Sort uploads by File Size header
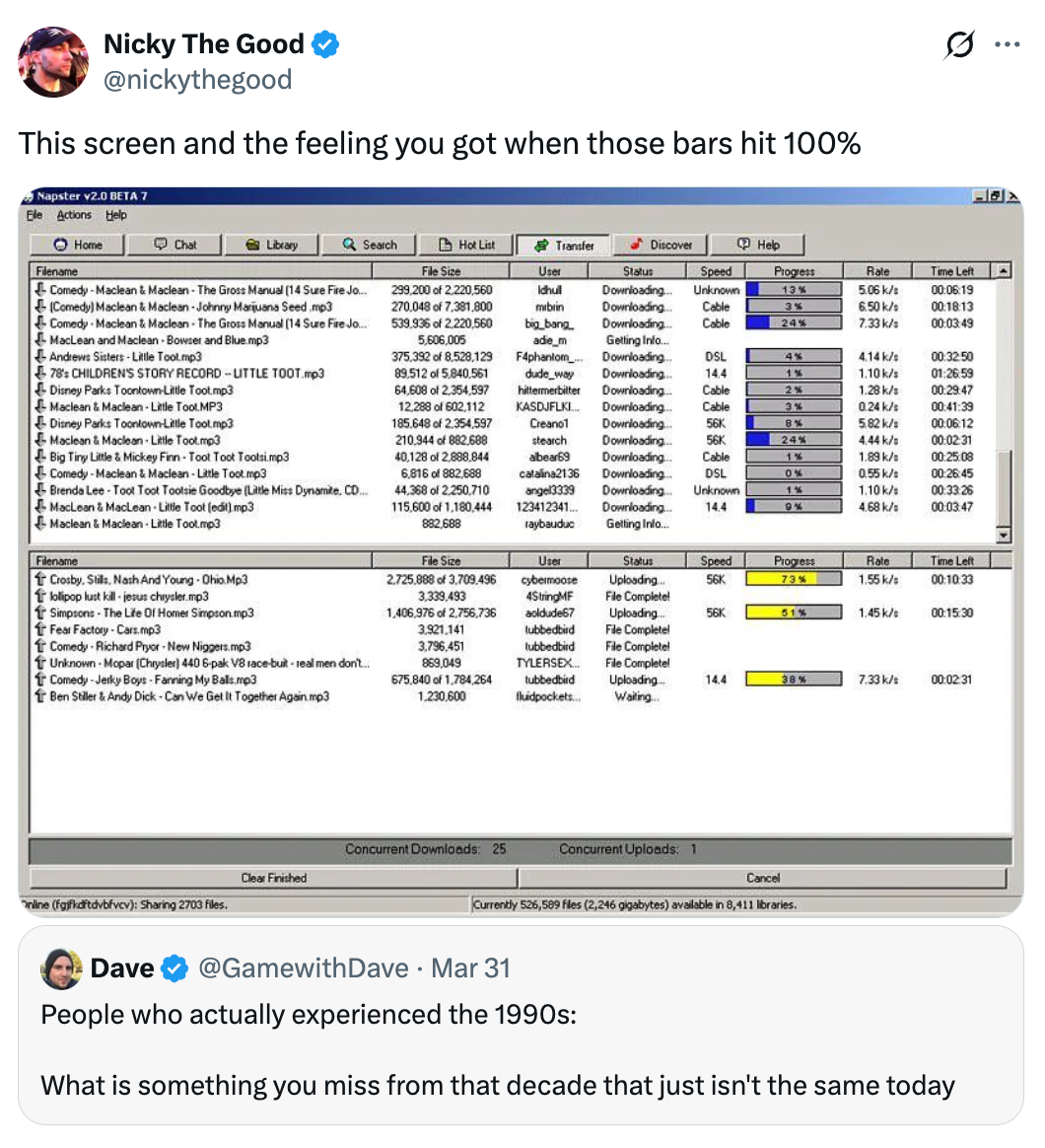Screen dimensions: 1045x1148 [441, 560]
